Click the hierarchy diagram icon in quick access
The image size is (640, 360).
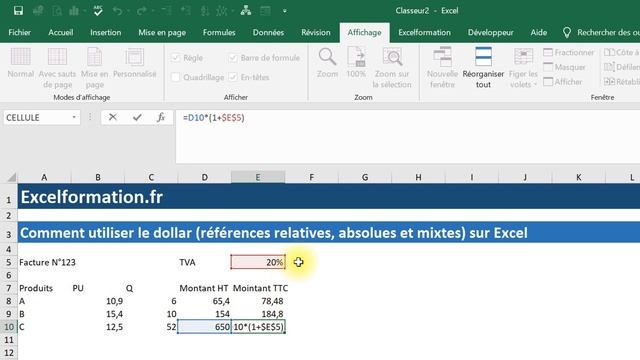pos(246,11)
